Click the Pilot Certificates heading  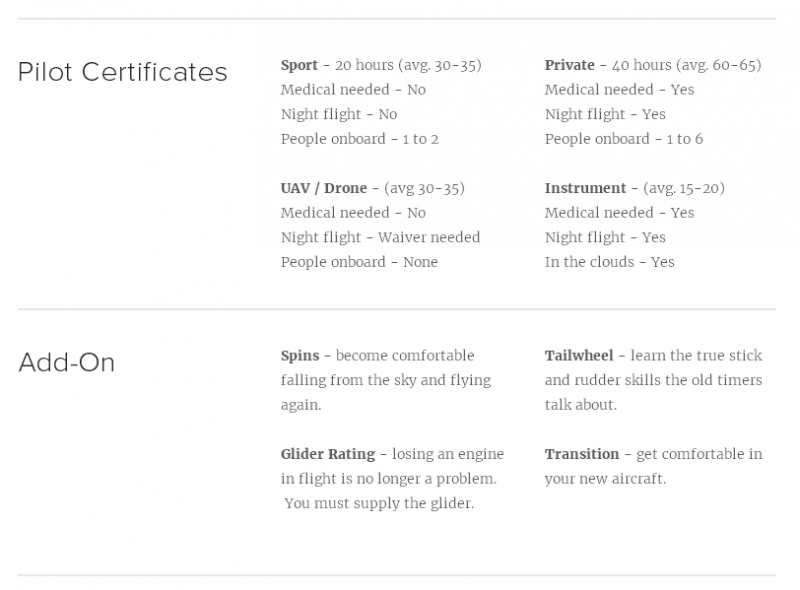[122, 72]
